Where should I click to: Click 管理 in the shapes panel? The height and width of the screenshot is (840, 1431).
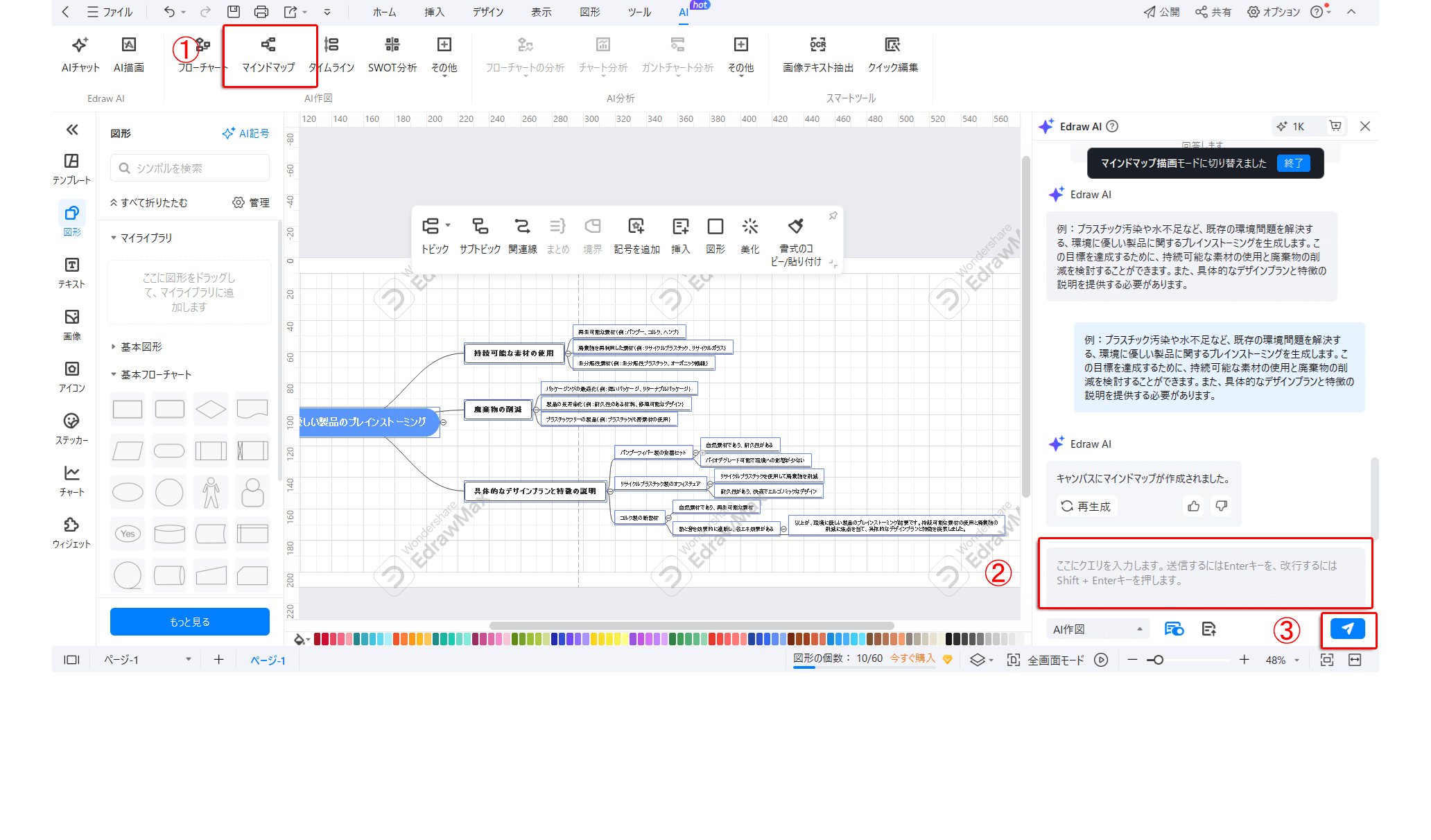click(x=251, y=202)
